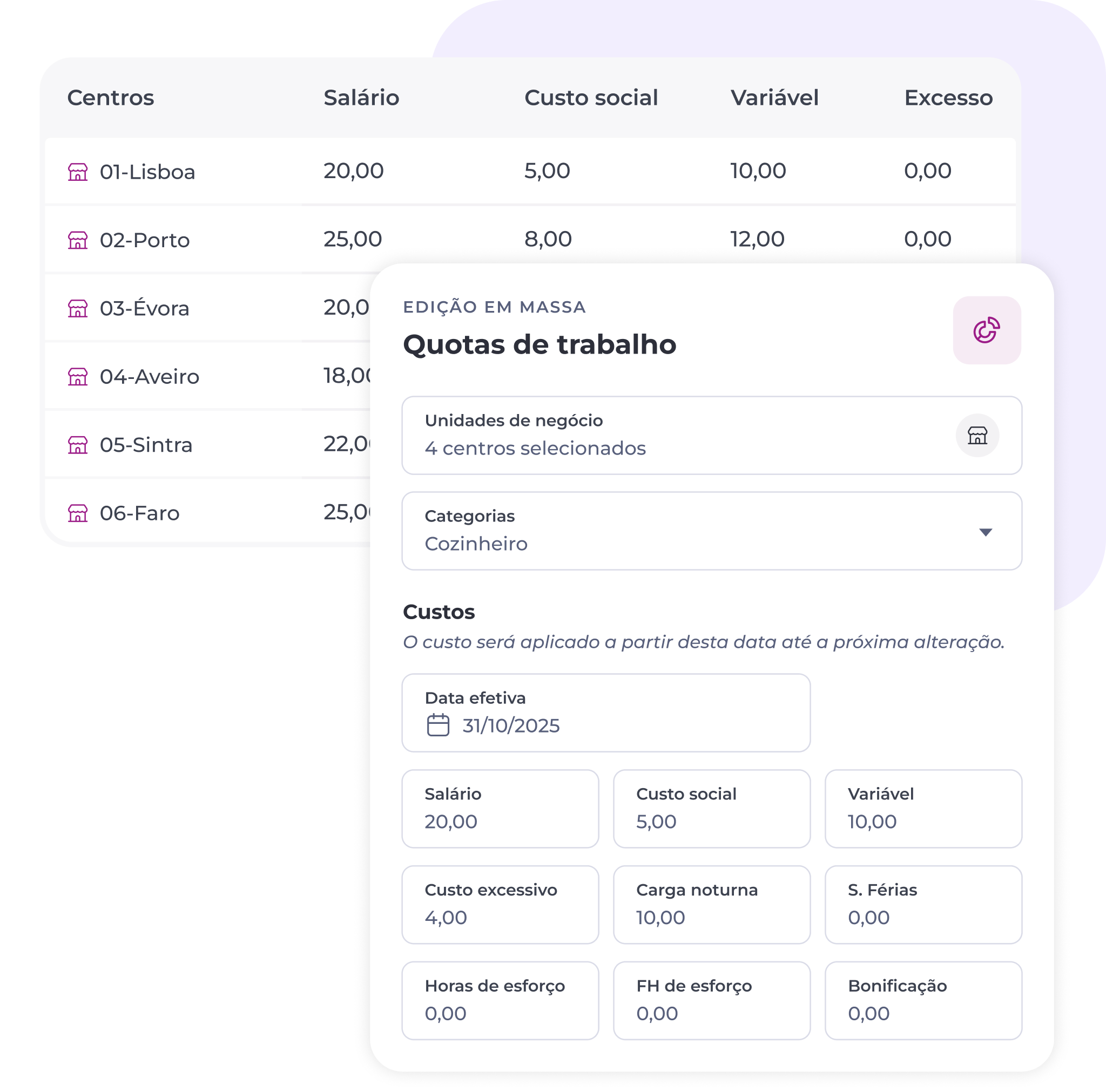Click the Custo social column header
This screenshot has width=1106, height=1092.
pos(591,98)
